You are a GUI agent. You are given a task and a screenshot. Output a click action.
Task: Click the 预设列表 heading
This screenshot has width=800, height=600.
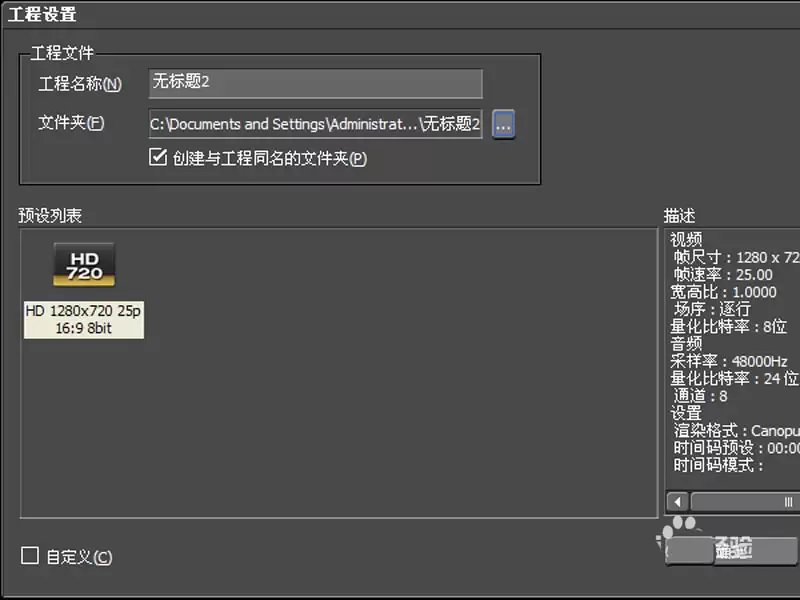tap(50, 216)
